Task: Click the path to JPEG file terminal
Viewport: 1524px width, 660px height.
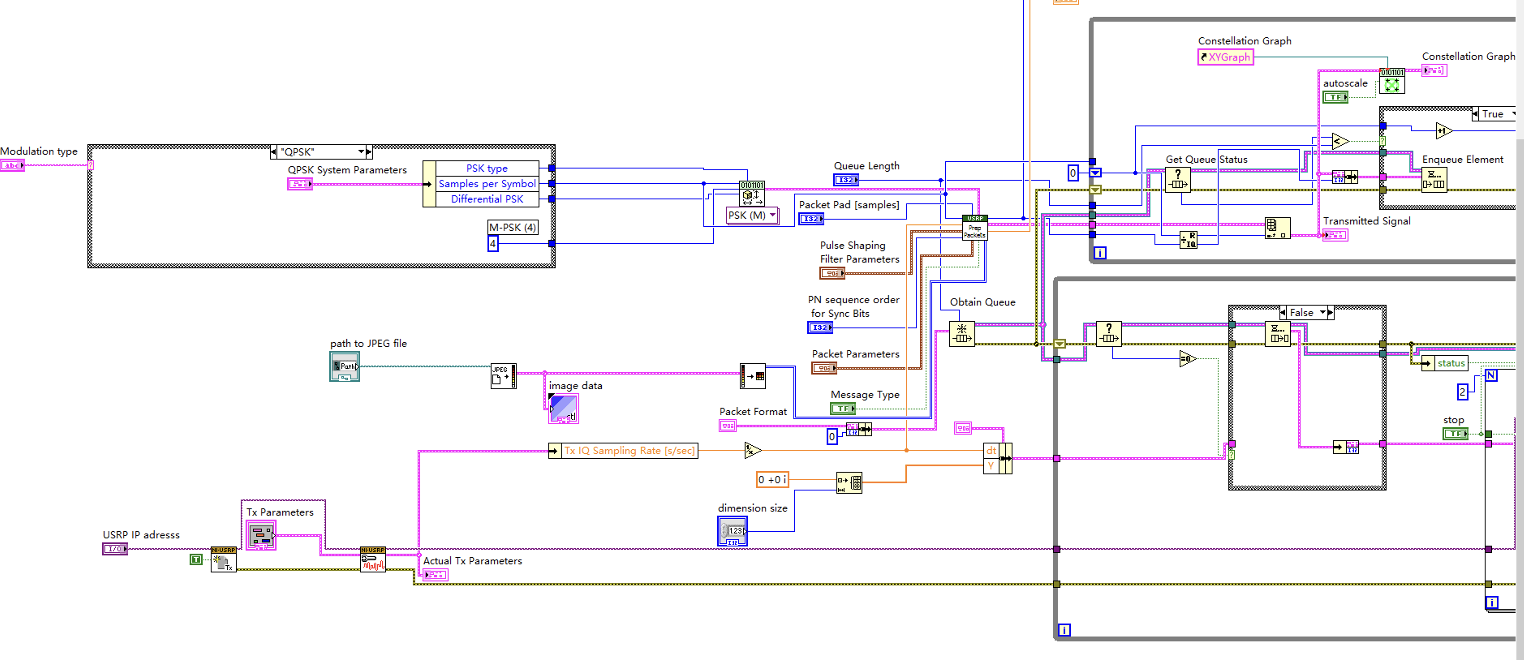Action: (x=344, y=367)
